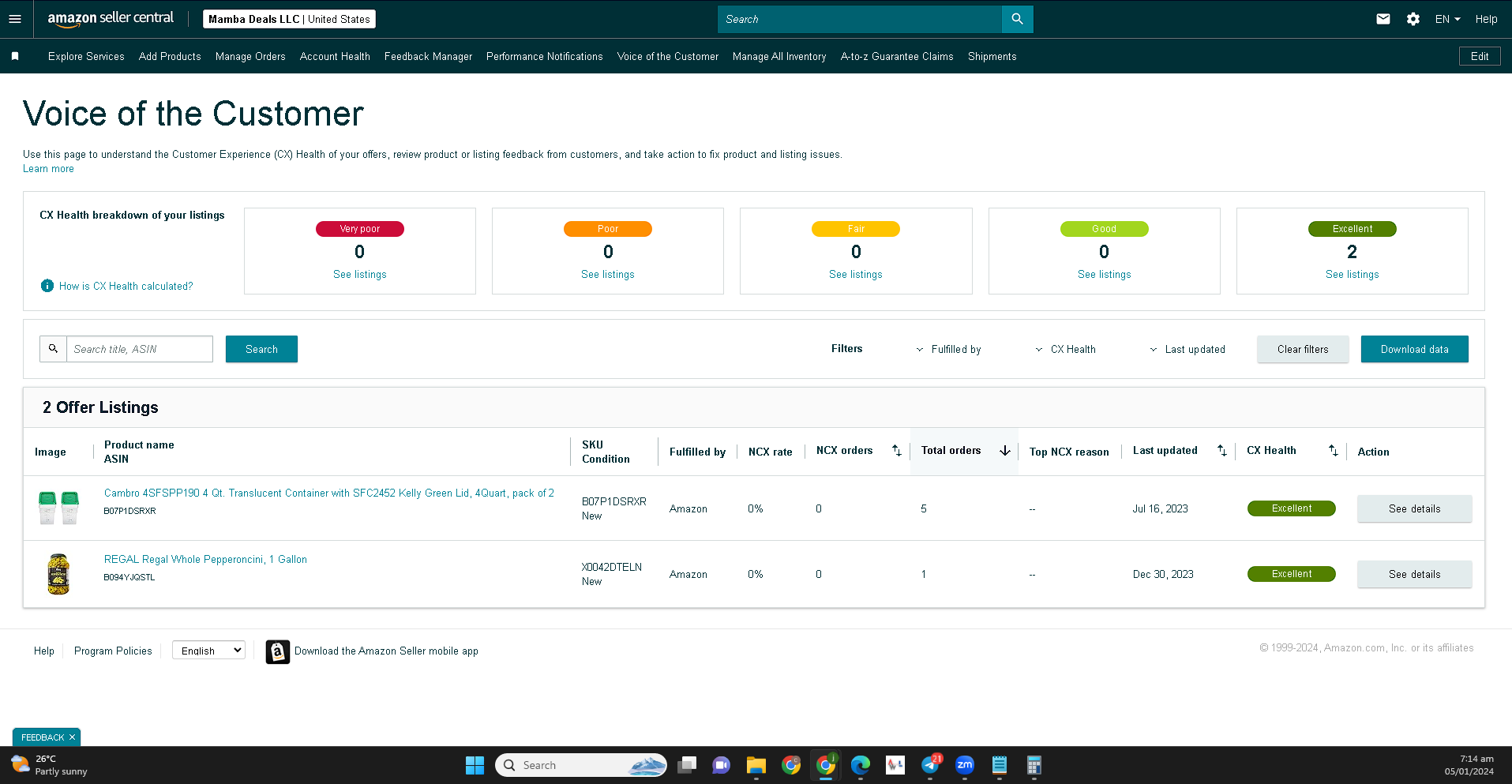Image resolution: width=1512 pixels, height=784 pixels.
Task: Open Performance Notifications
Action: 544,56
